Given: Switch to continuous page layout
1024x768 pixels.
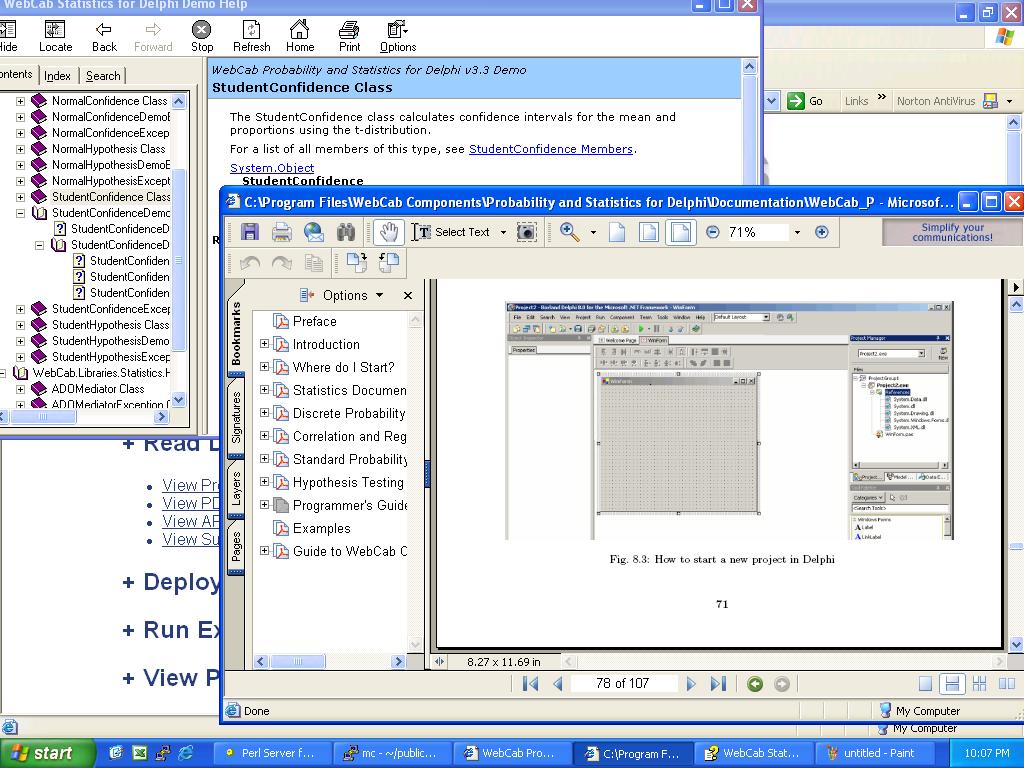Looking at the screenshot, I should [x=952, y=684].
